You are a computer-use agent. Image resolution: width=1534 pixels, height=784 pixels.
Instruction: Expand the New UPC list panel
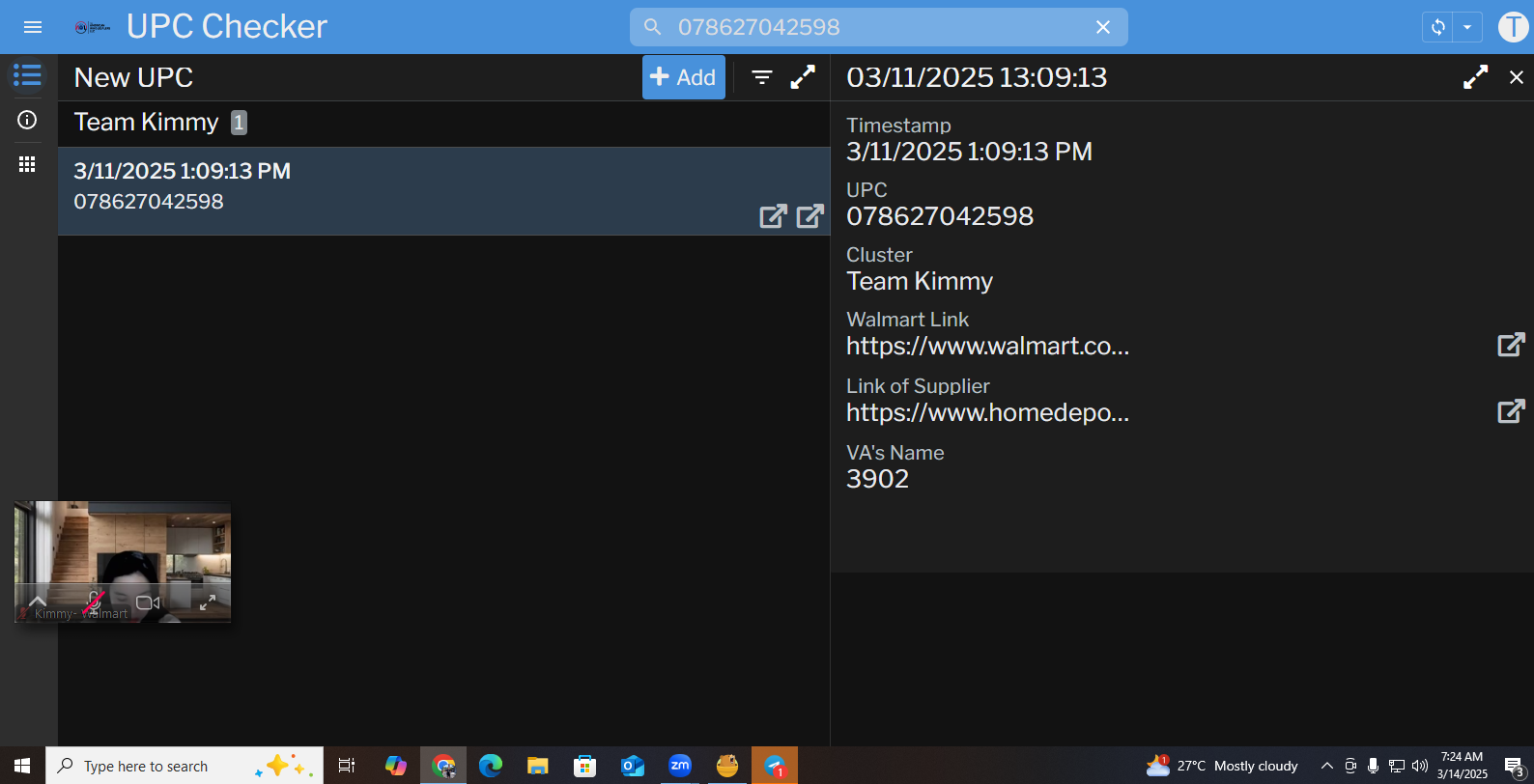[x=803, y=77]
